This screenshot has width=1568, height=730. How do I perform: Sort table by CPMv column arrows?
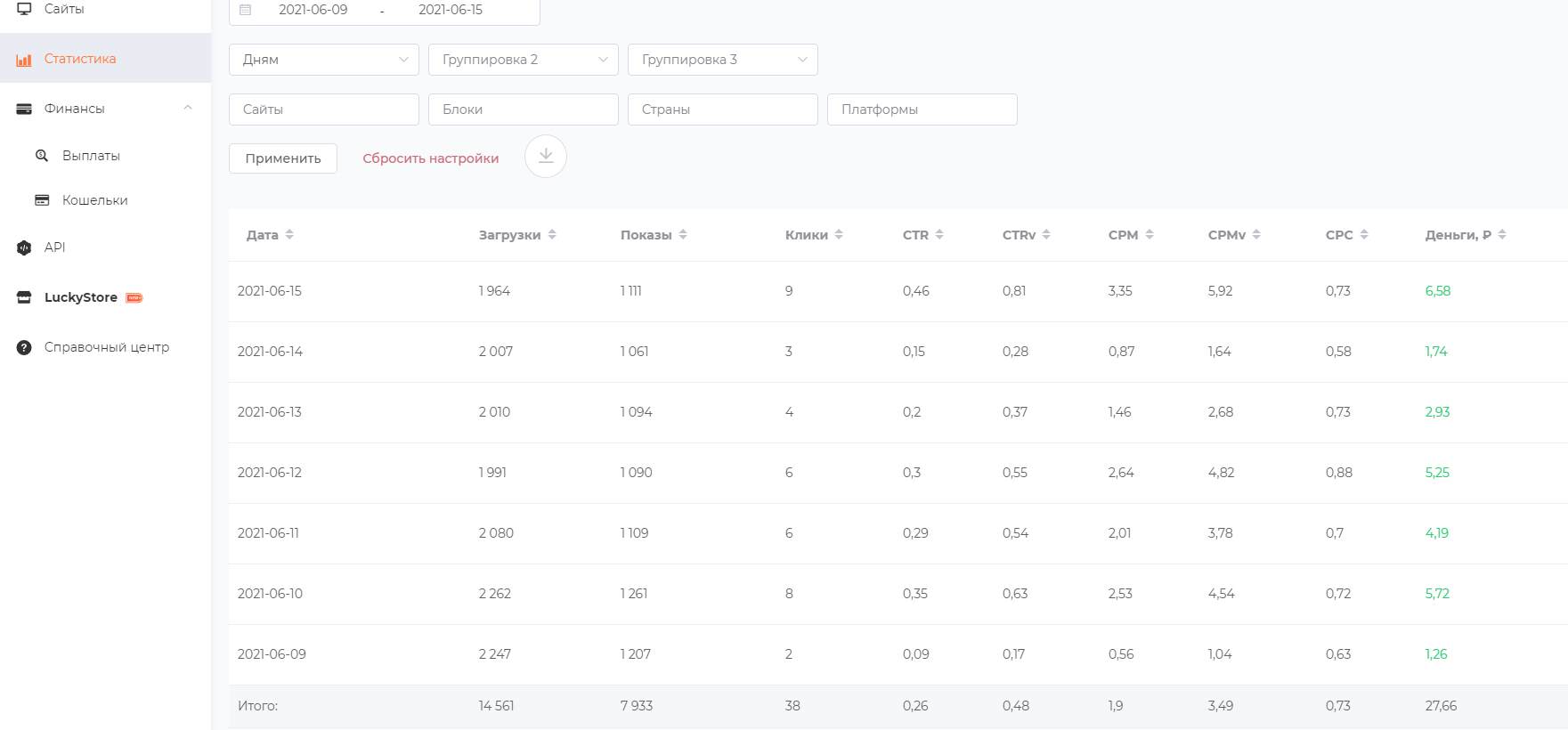1256,235
